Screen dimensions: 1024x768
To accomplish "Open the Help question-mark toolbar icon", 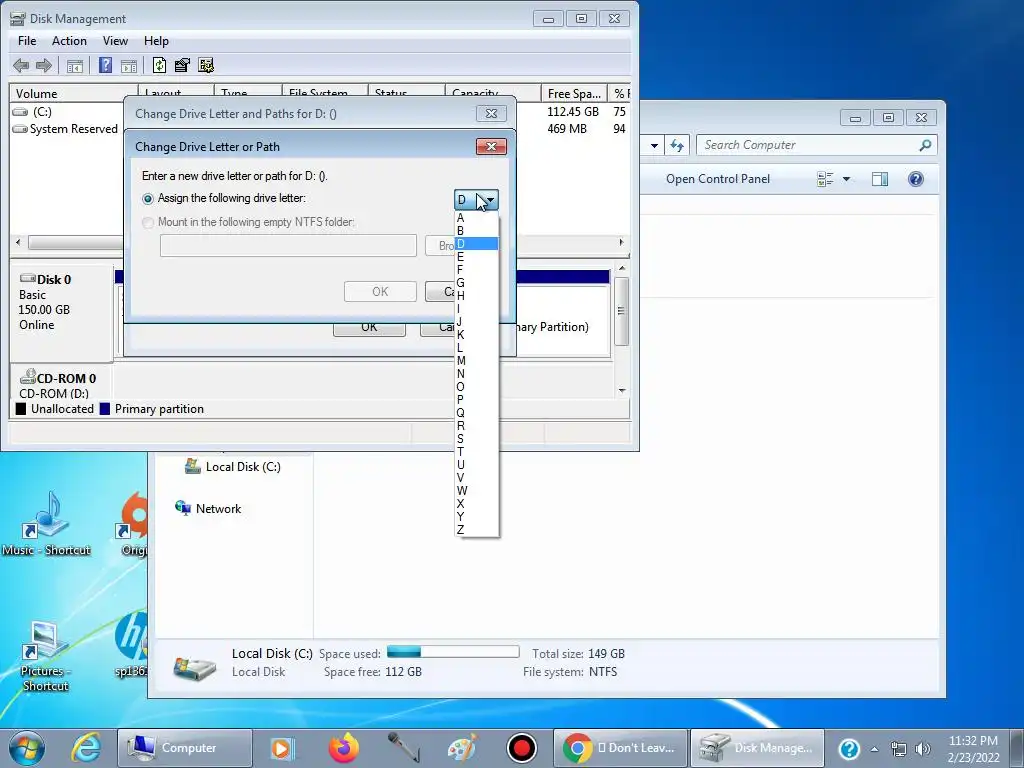I will (x=105, y=65).
